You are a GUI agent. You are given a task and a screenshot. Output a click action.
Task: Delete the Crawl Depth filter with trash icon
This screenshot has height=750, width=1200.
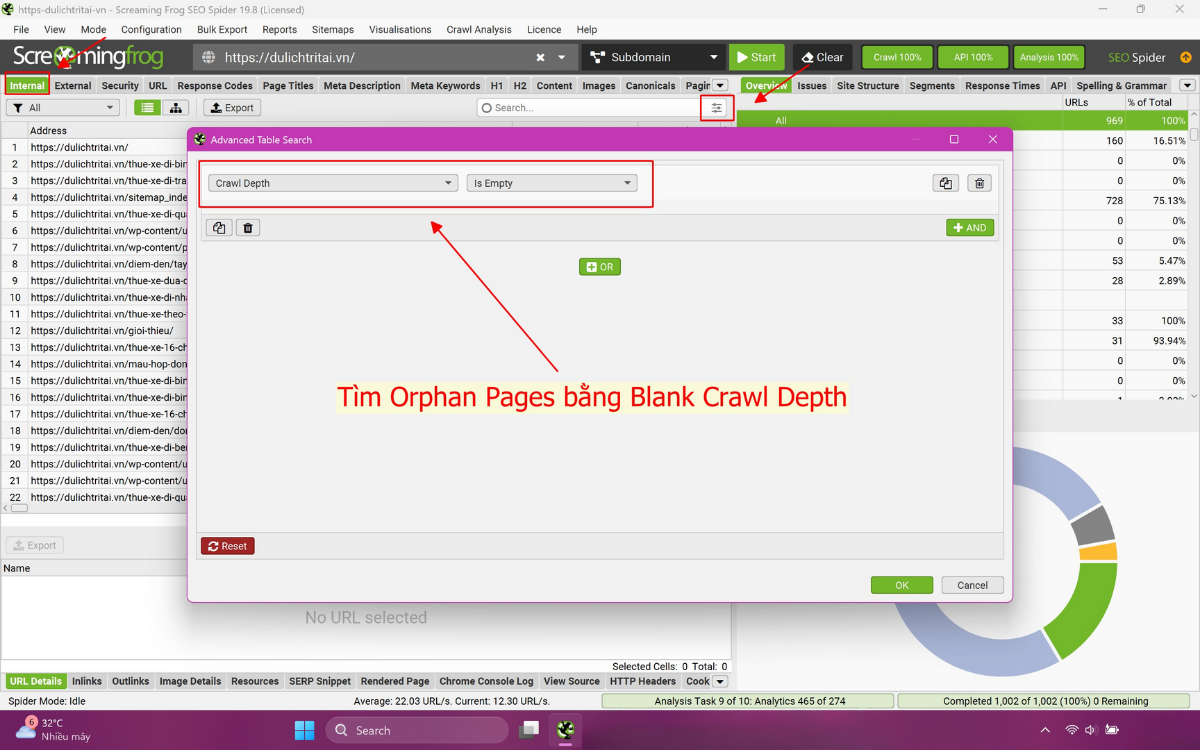pyautogui.click(x=979, y=183)
